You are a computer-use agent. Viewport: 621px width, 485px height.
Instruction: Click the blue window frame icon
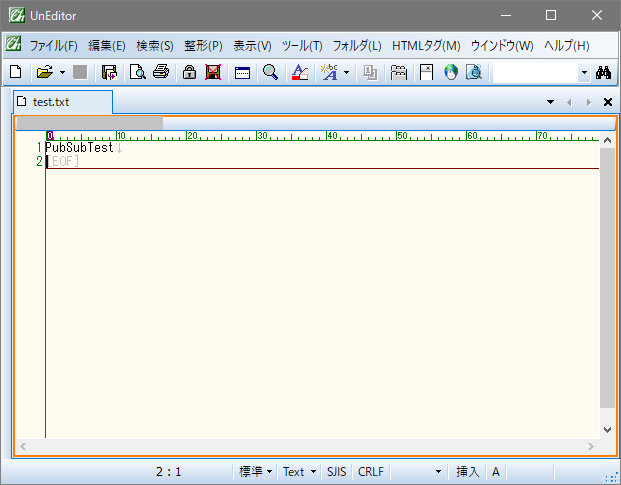(x=242, y=72)
